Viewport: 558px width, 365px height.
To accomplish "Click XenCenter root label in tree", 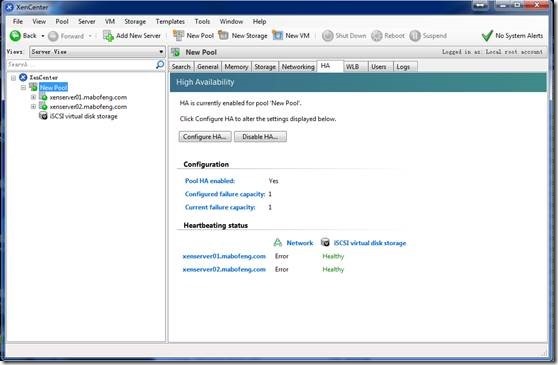I will pos(43,77).
